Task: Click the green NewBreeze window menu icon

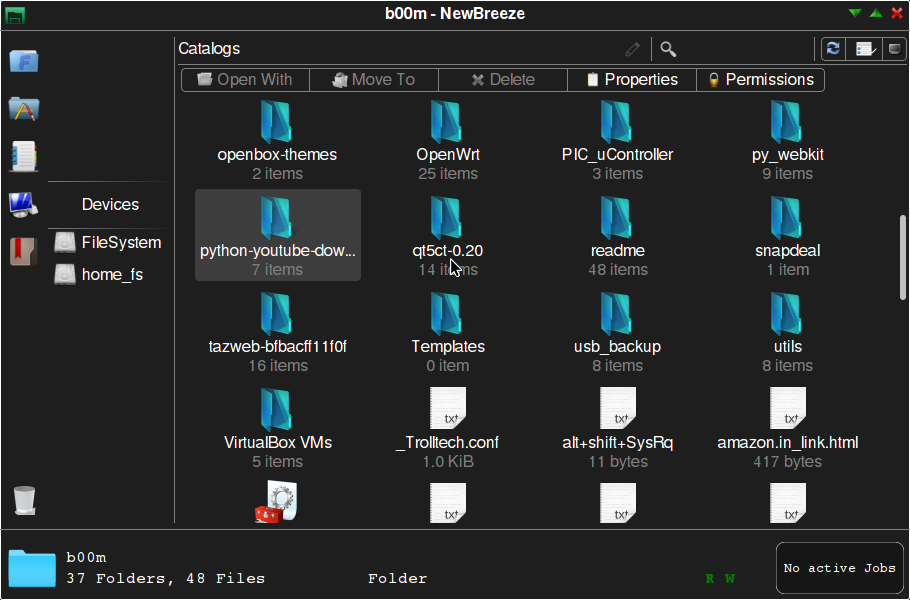Action: click(x=15, y=15)
